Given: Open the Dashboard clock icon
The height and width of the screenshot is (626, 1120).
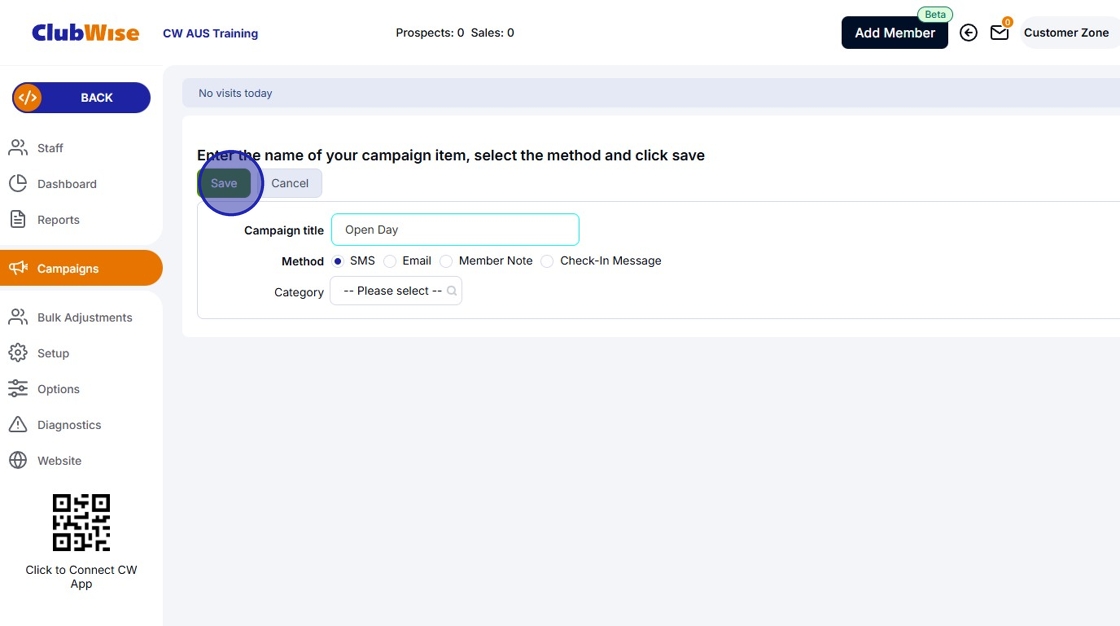Looking at the screenshot, I should [19, 183].
